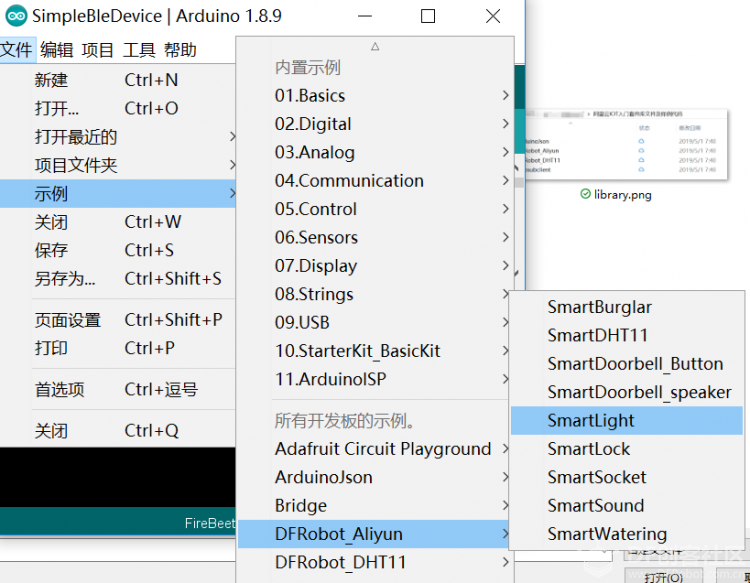Viewport: 750px width, 583px height.
Task: Expand ArduinoJson examples
Action: pos(375,477)
